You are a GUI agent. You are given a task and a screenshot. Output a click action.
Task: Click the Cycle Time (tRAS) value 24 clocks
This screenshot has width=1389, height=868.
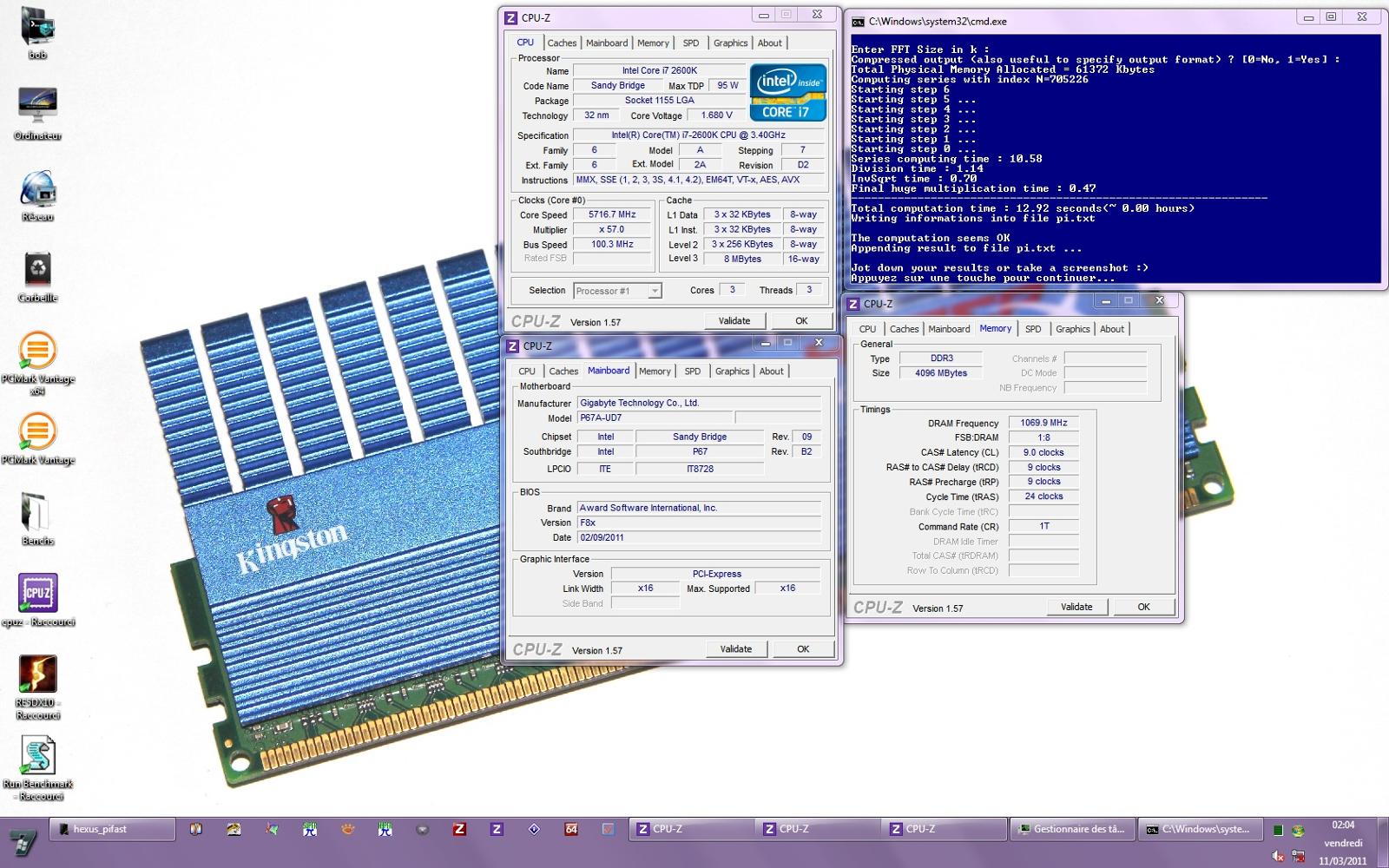pos(1043,496)
